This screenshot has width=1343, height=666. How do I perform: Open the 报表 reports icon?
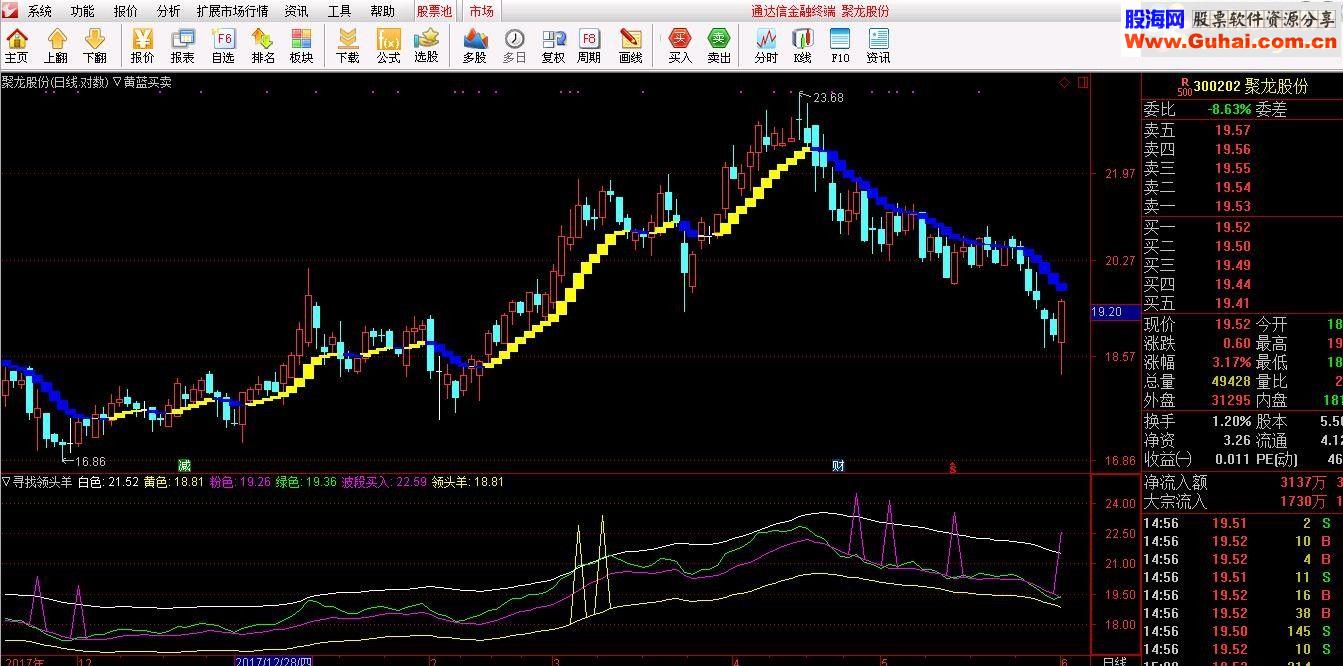coord(183,46)
